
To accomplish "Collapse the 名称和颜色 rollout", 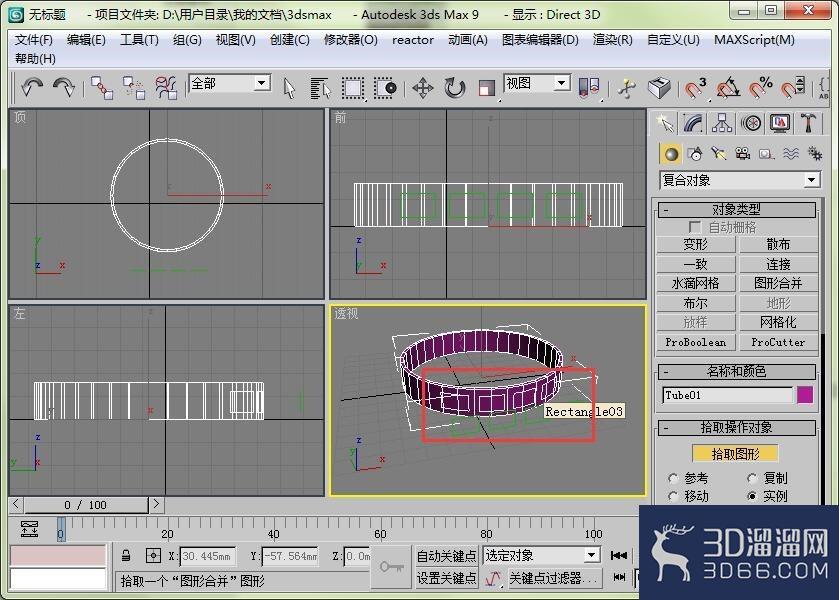I will point(737,371).
